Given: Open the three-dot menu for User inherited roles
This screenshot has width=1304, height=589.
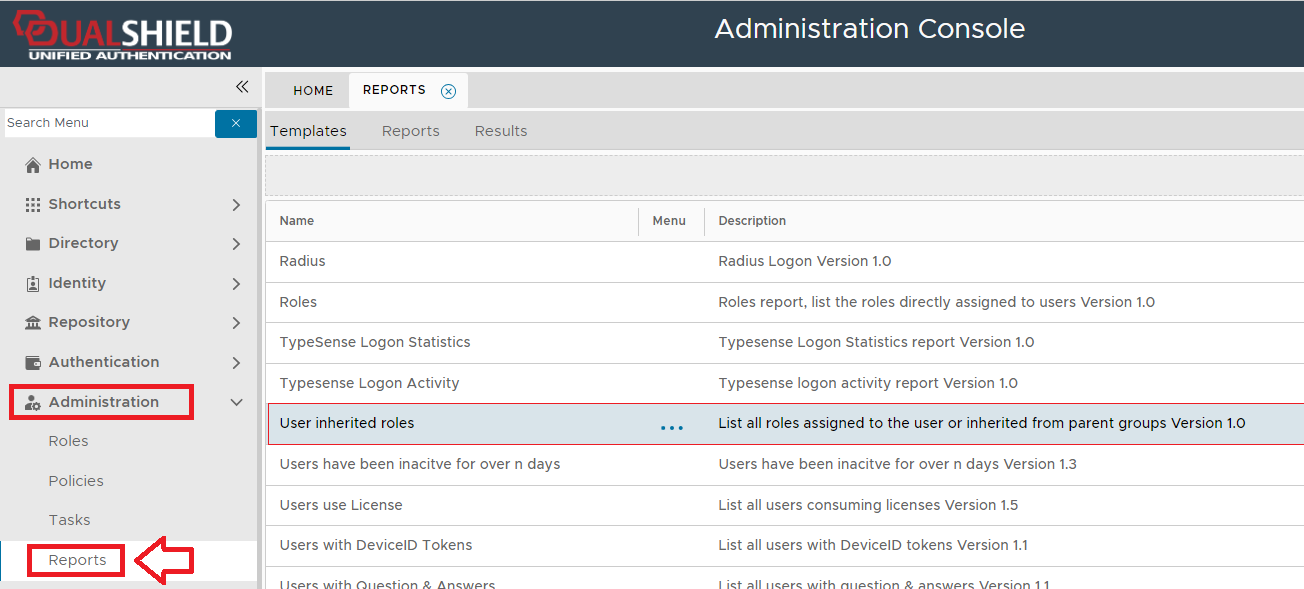Looking at the screenshot, I should point(672,427).
